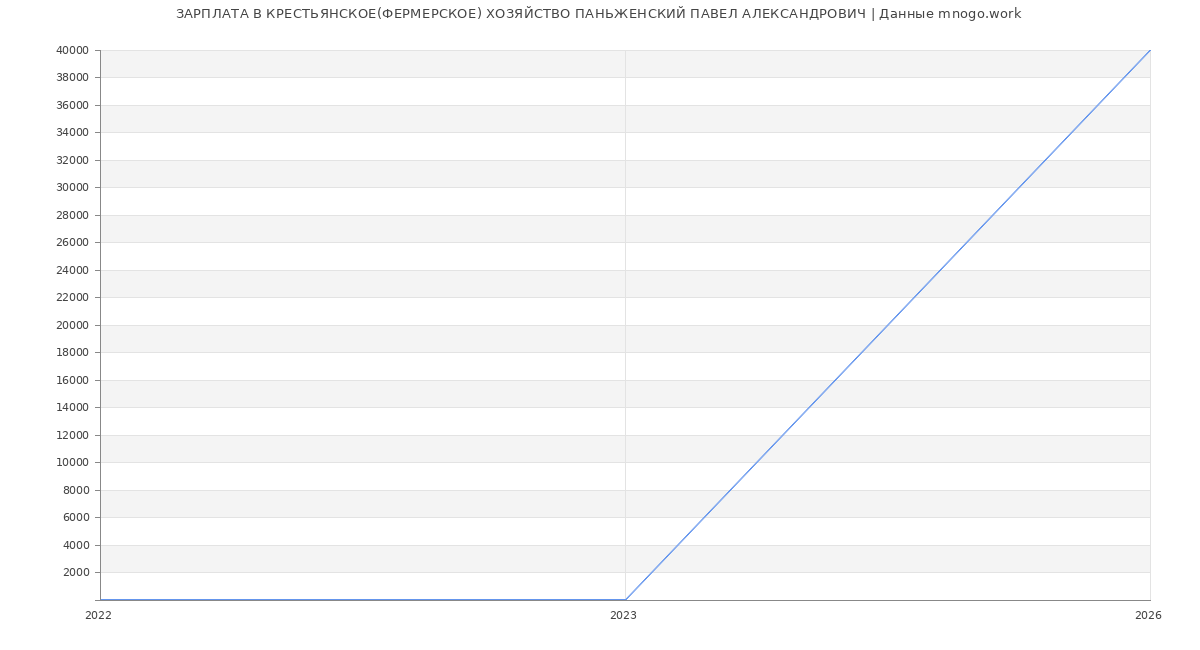
Task: Click the 24000 y-axis label
Action: click(72, 270)
